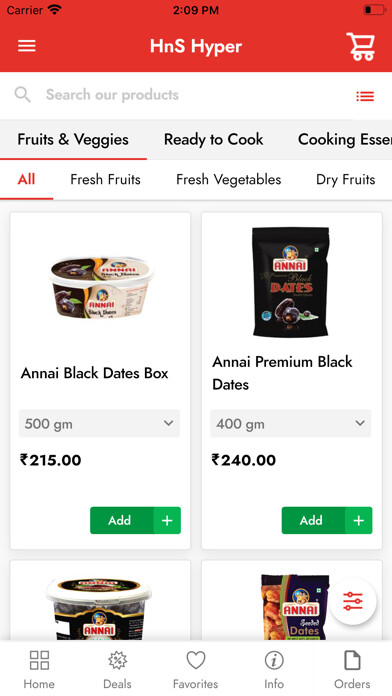The width and height of the screenshot is (392, 696).
Task: Open the shopping cart
Action: coord(360,46)
